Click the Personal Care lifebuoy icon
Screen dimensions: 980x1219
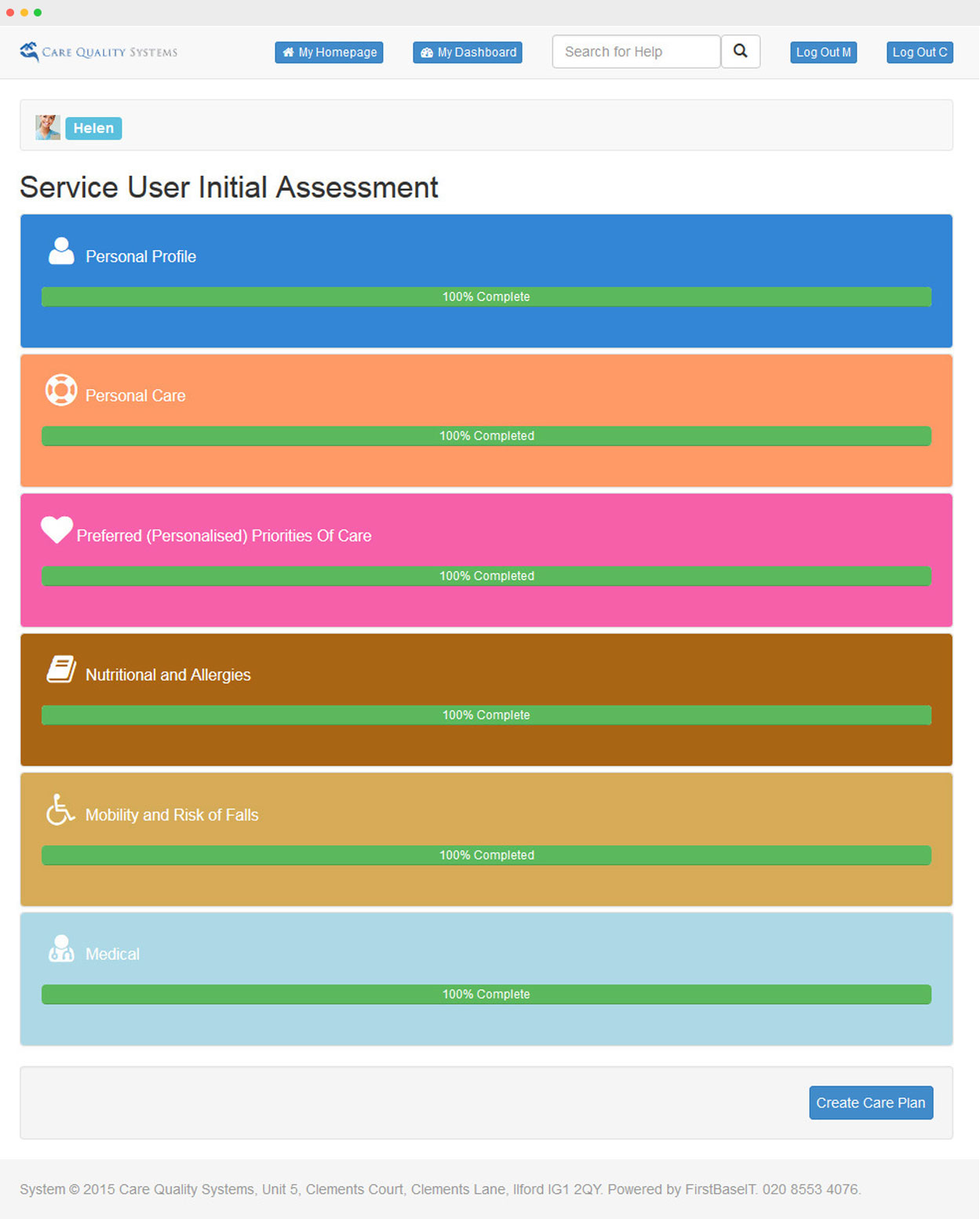tap(61, 390)
